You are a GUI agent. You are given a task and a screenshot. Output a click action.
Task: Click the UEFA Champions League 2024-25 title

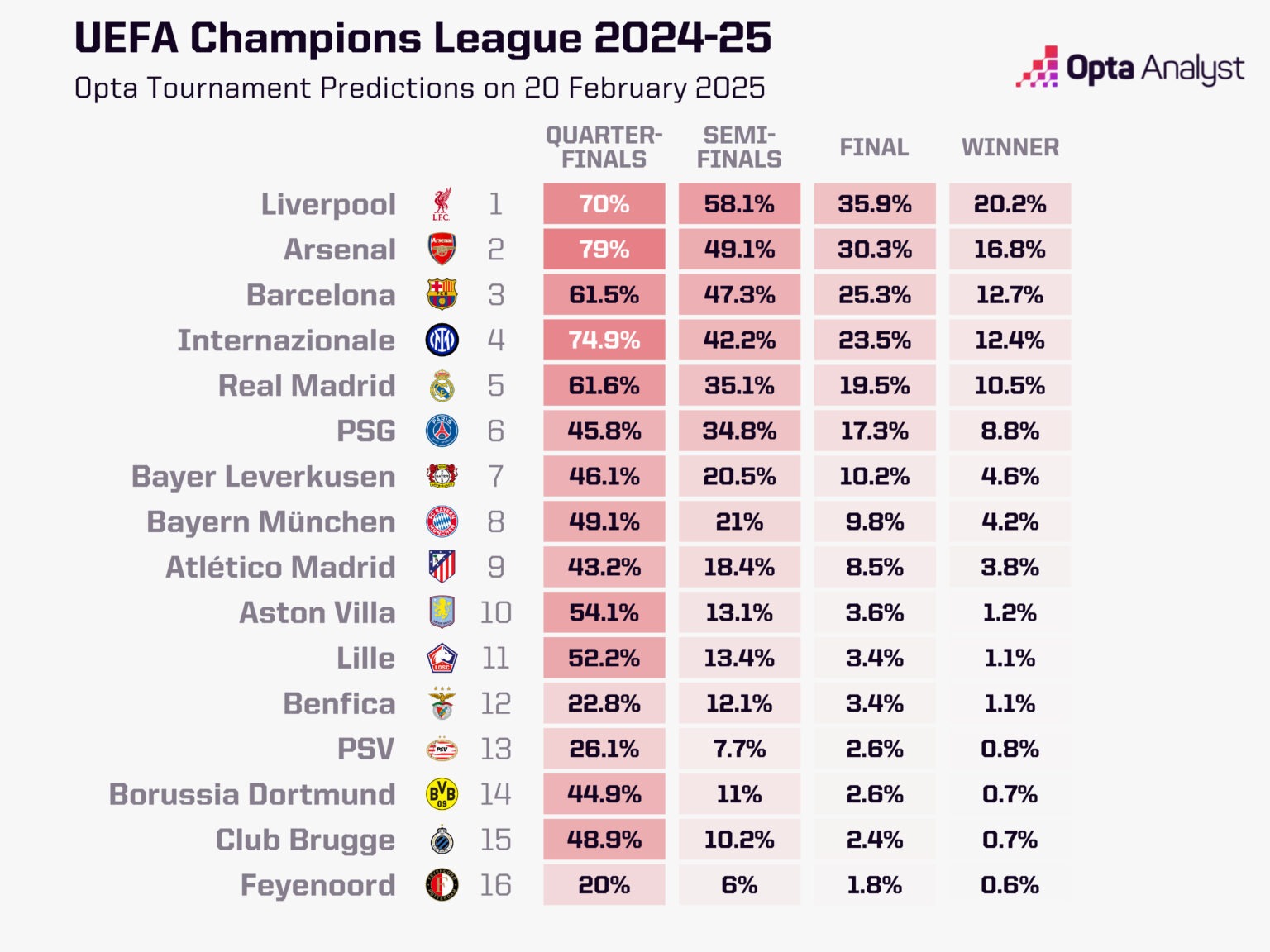click(x=423, y=38)
